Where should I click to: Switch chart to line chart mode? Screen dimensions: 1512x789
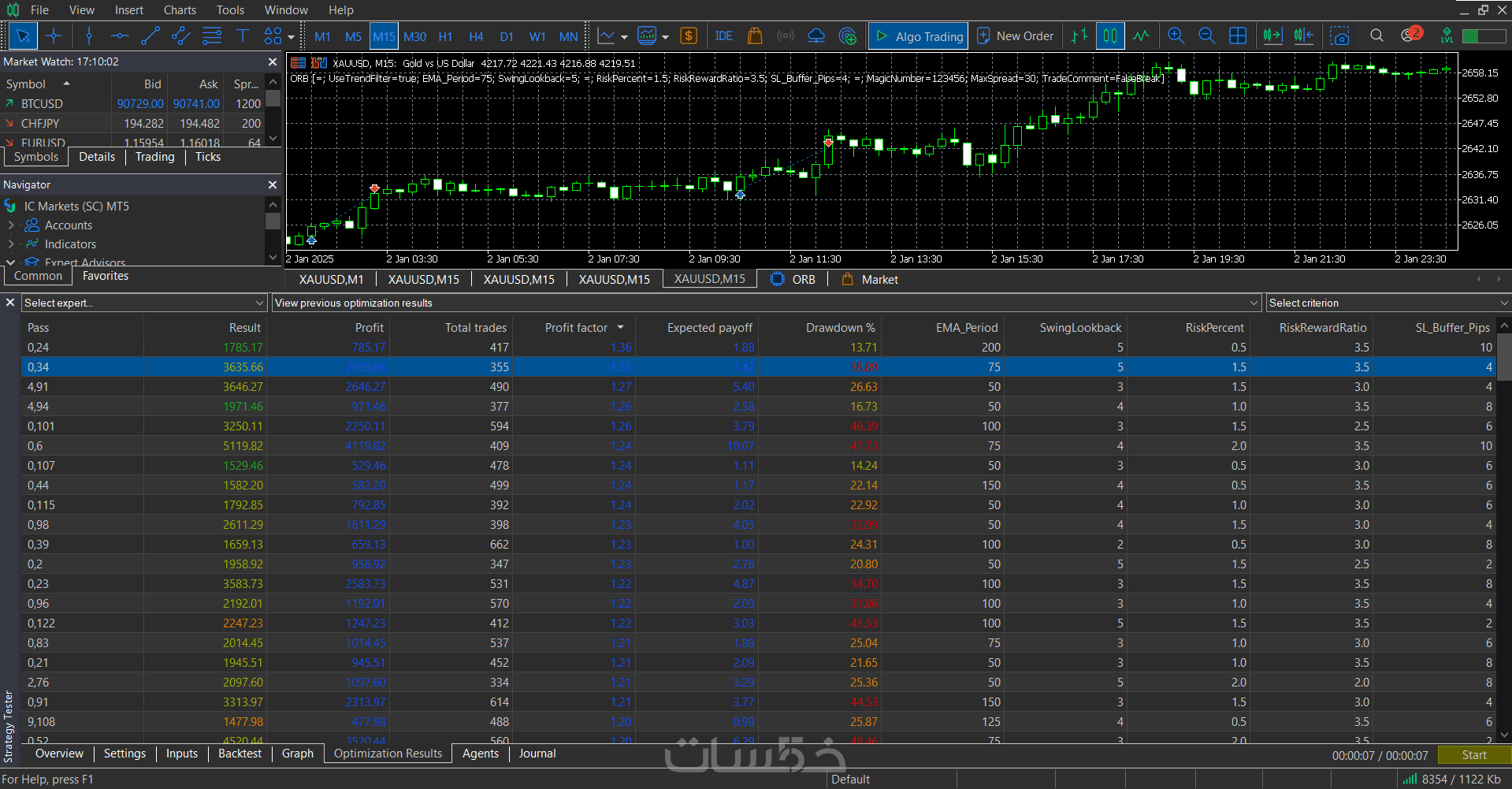(1141, 36)
